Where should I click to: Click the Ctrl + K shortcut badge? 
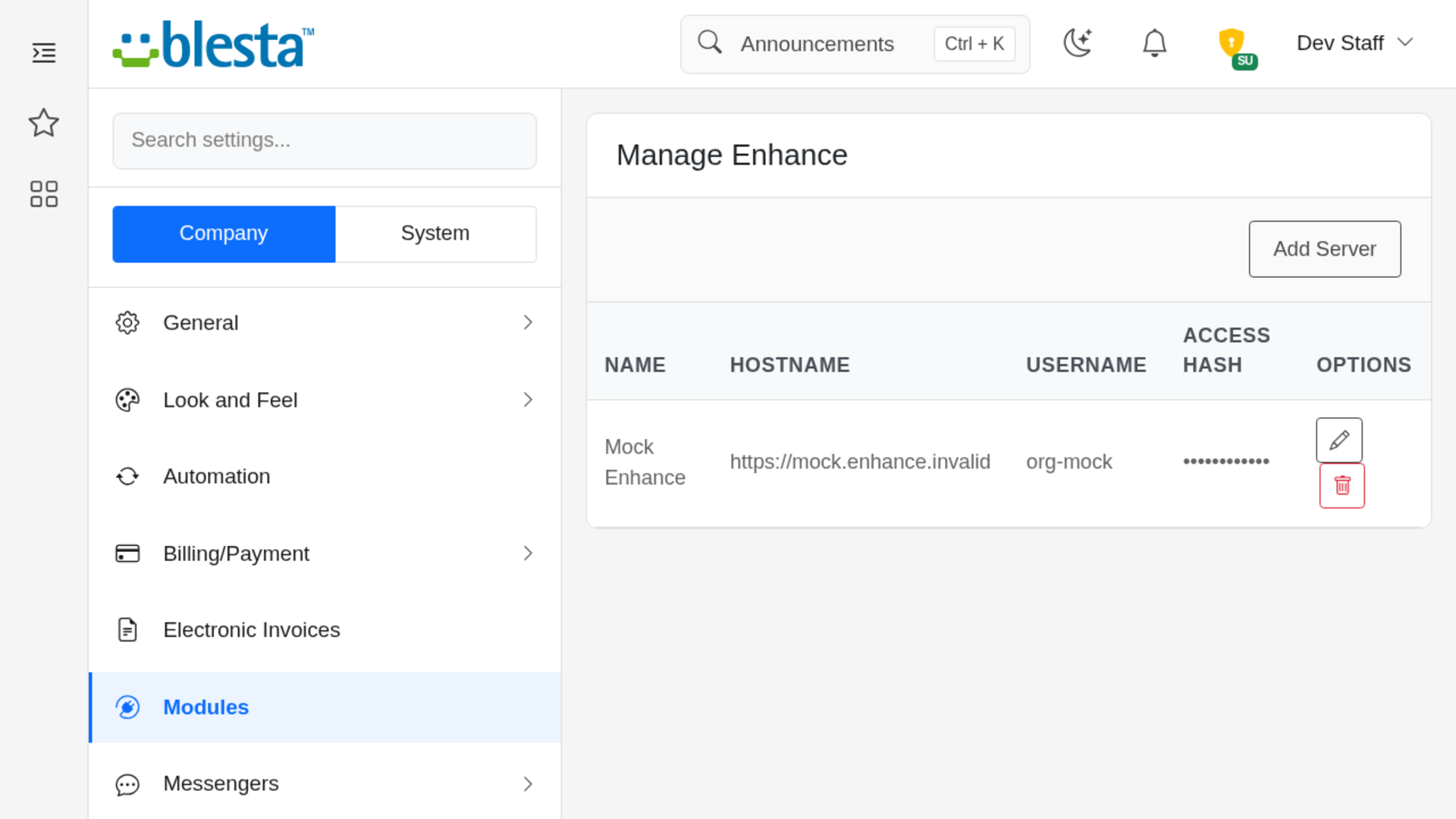click(974, 44)
